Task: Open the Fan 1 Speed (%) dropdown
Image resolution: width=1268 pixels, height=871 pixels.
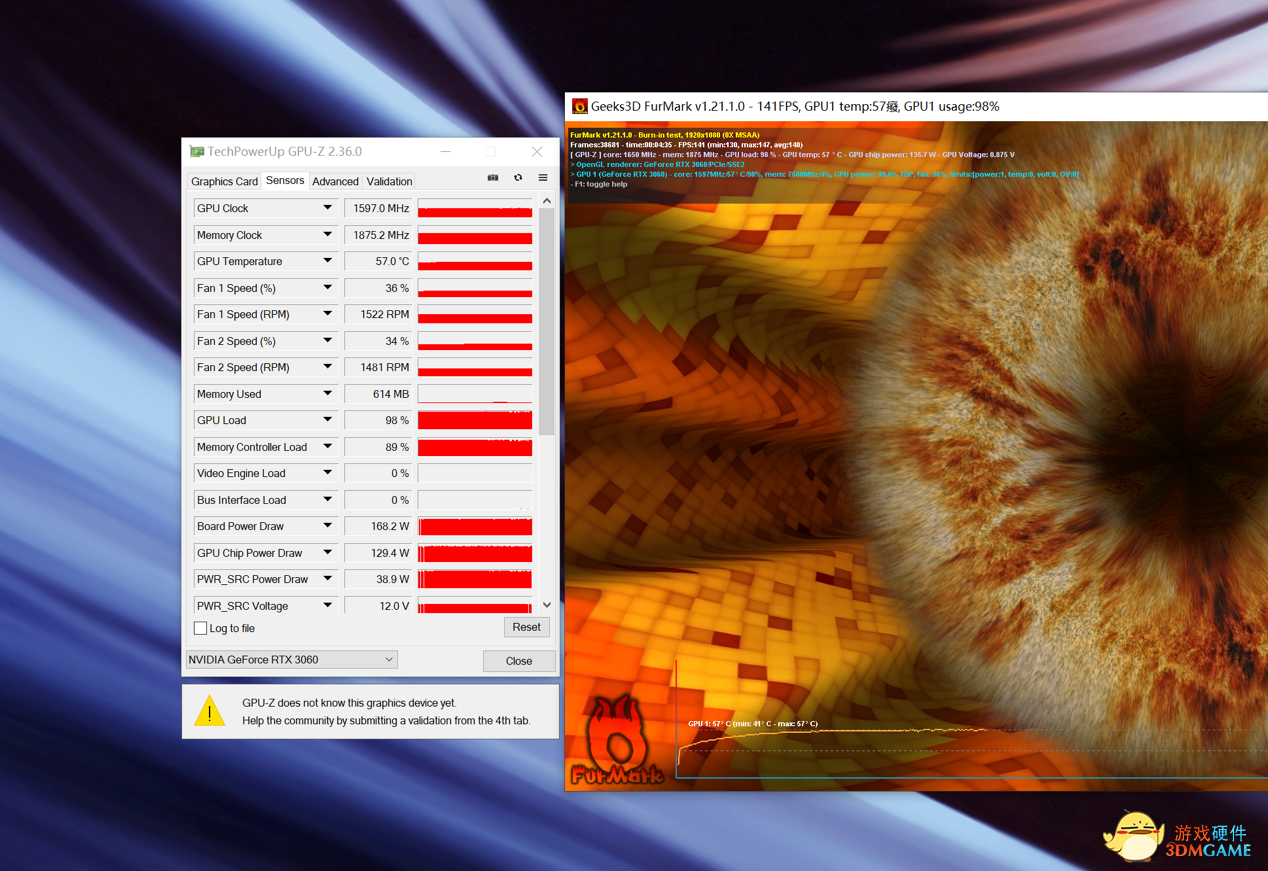Action: pyautogui.click(x=327, y=288)
